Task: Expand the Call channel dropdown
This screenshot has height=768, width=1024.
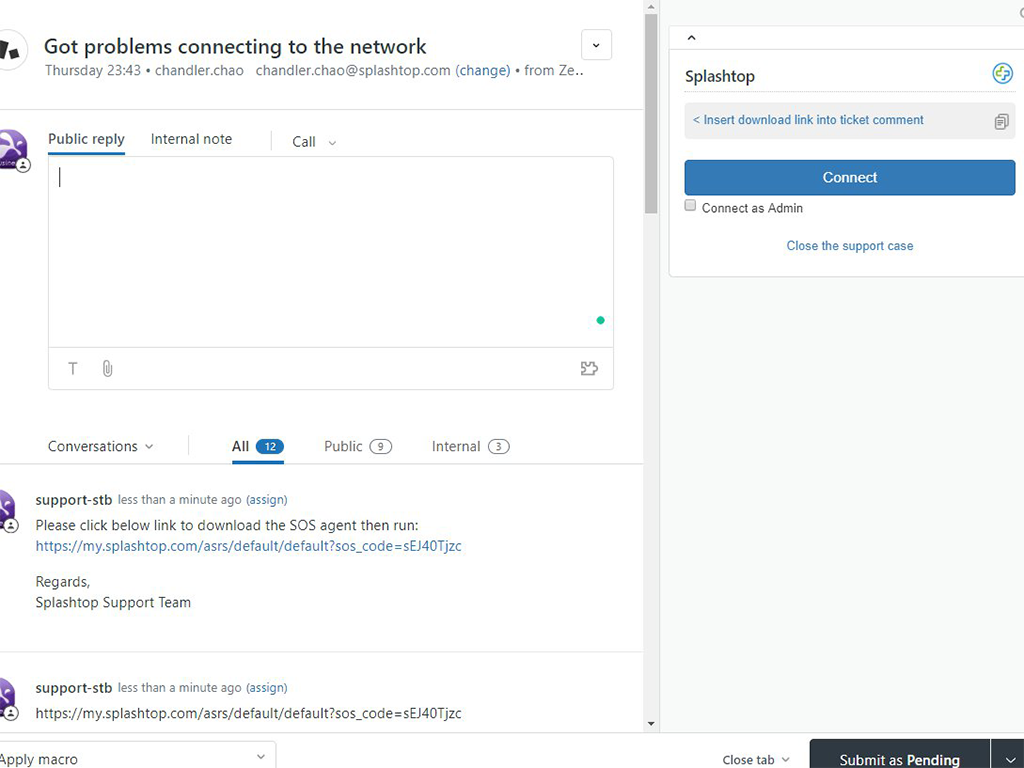Action: click(314, 142)
